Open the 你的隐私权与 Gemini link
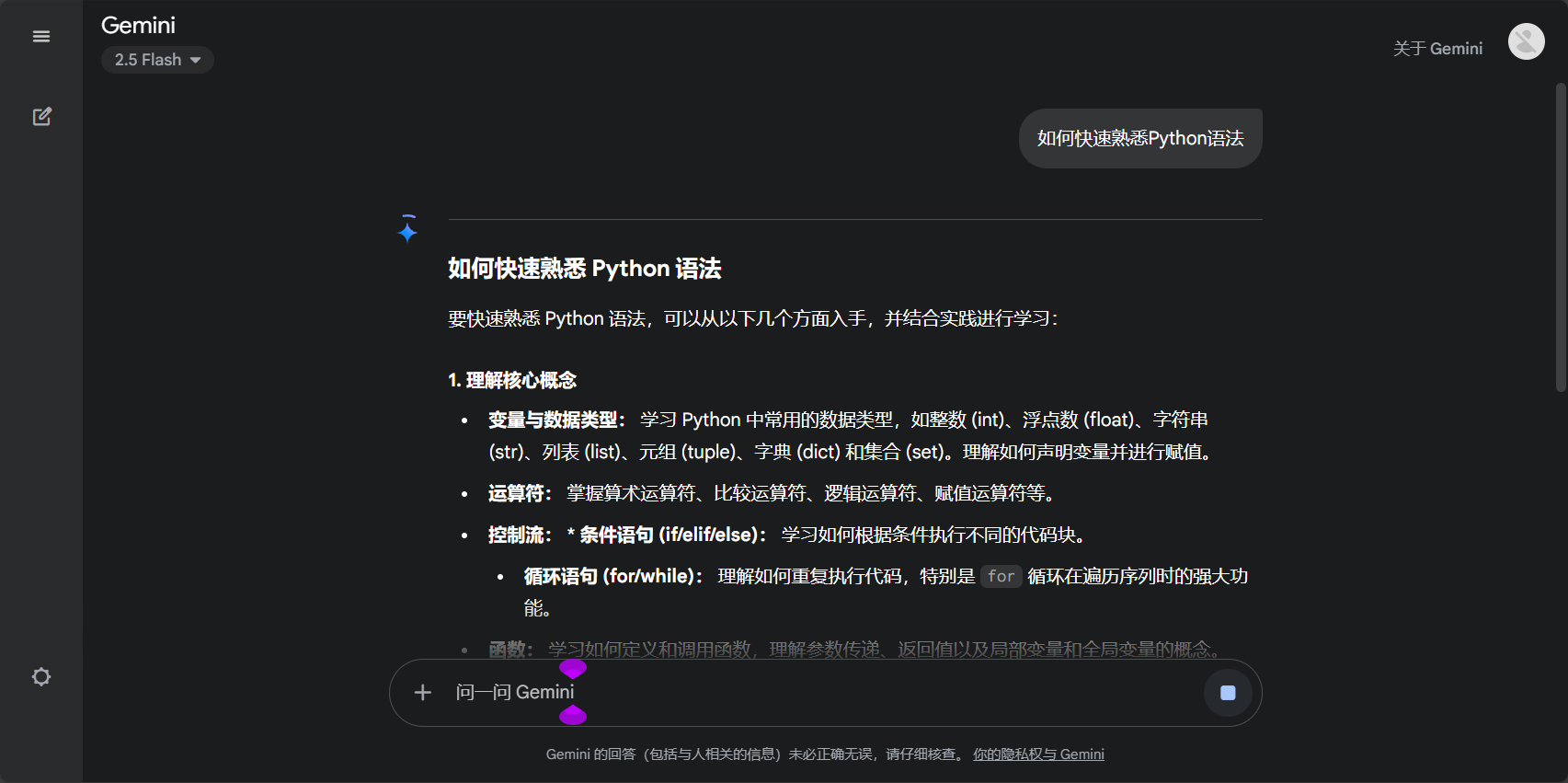The height and width of the screenshot is (783, 1568). pyautogui.click(x=1038, y=754)
